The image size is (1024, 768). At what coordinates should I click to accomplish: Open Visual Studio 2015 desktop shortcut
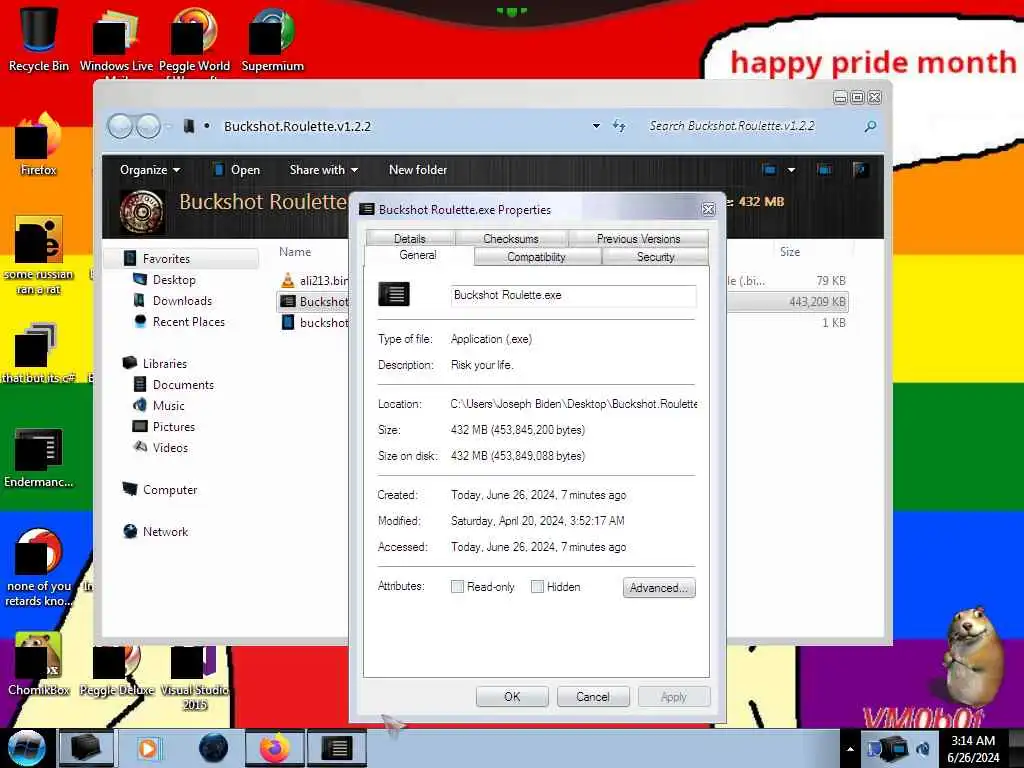tap(194, 677)
